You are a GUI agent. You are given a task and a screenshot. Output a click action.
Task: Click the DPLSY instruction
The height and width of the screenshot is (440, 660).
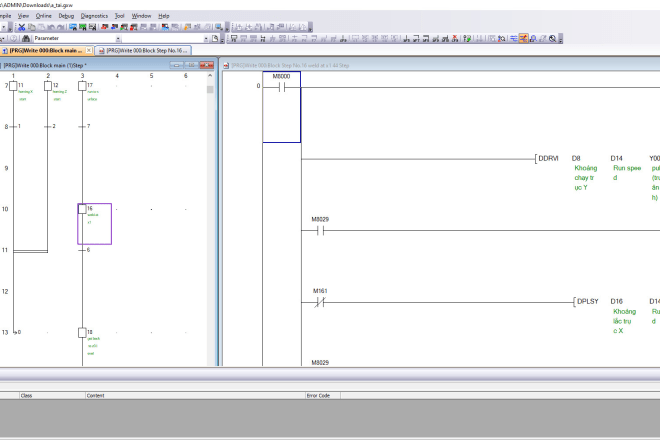point(588,301)
